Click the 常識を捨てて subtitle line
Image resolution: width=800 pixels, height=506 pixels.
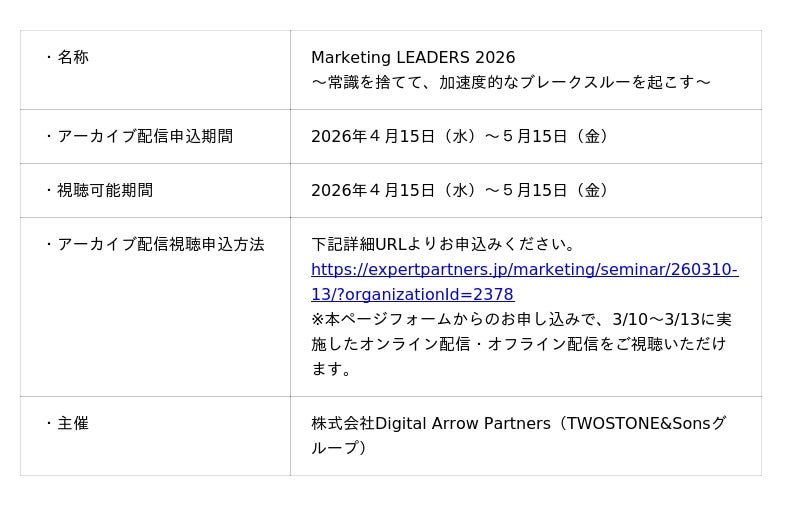pos(510,82)
